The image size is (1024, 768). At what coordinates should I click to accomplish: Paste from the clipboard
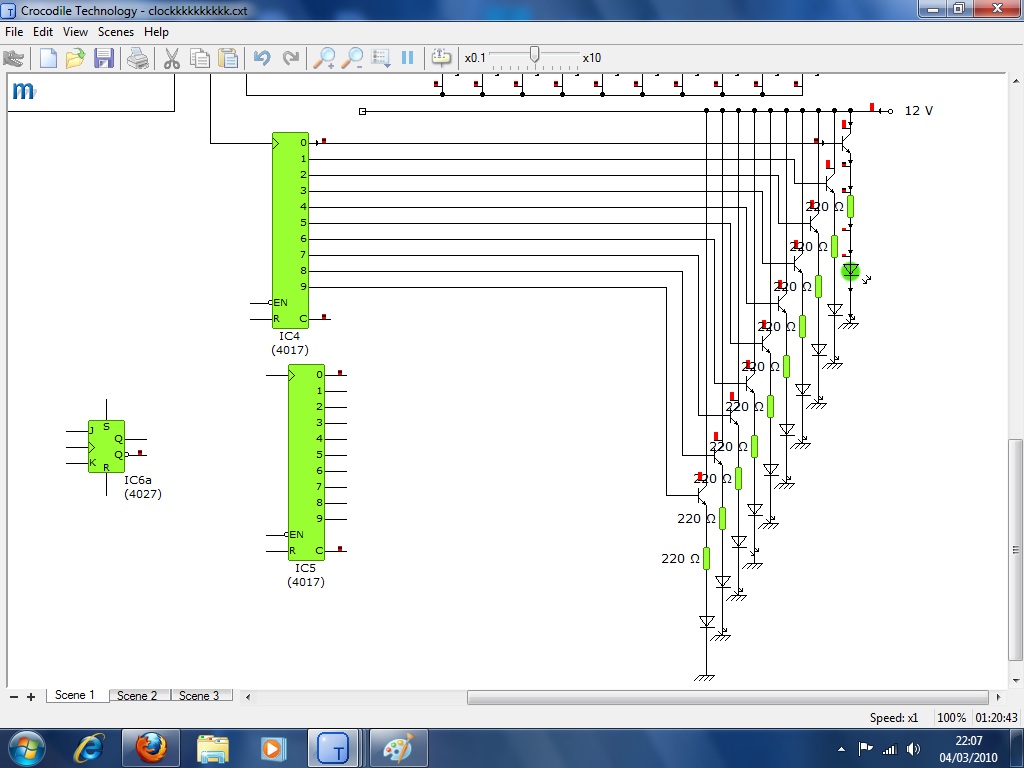pyautogui.click(x=228, y=58)
